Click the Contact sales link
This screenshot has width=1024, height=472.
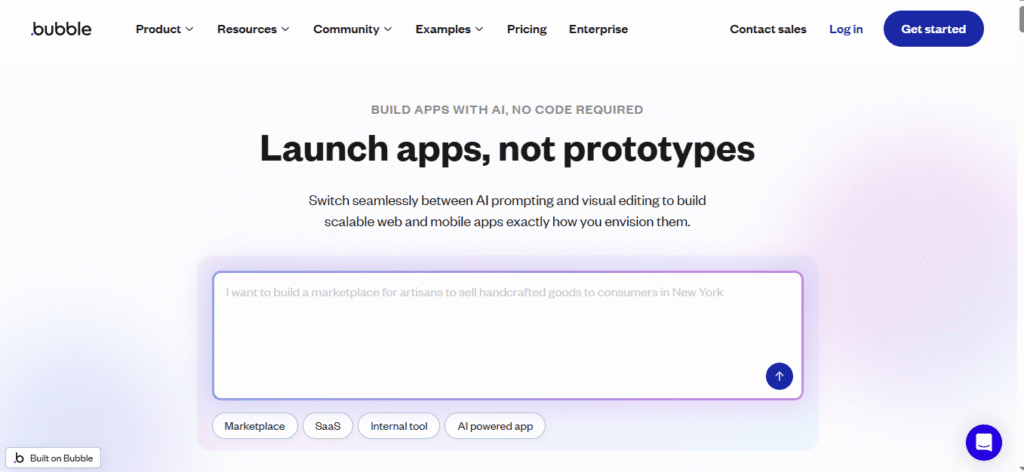point(768,29)
